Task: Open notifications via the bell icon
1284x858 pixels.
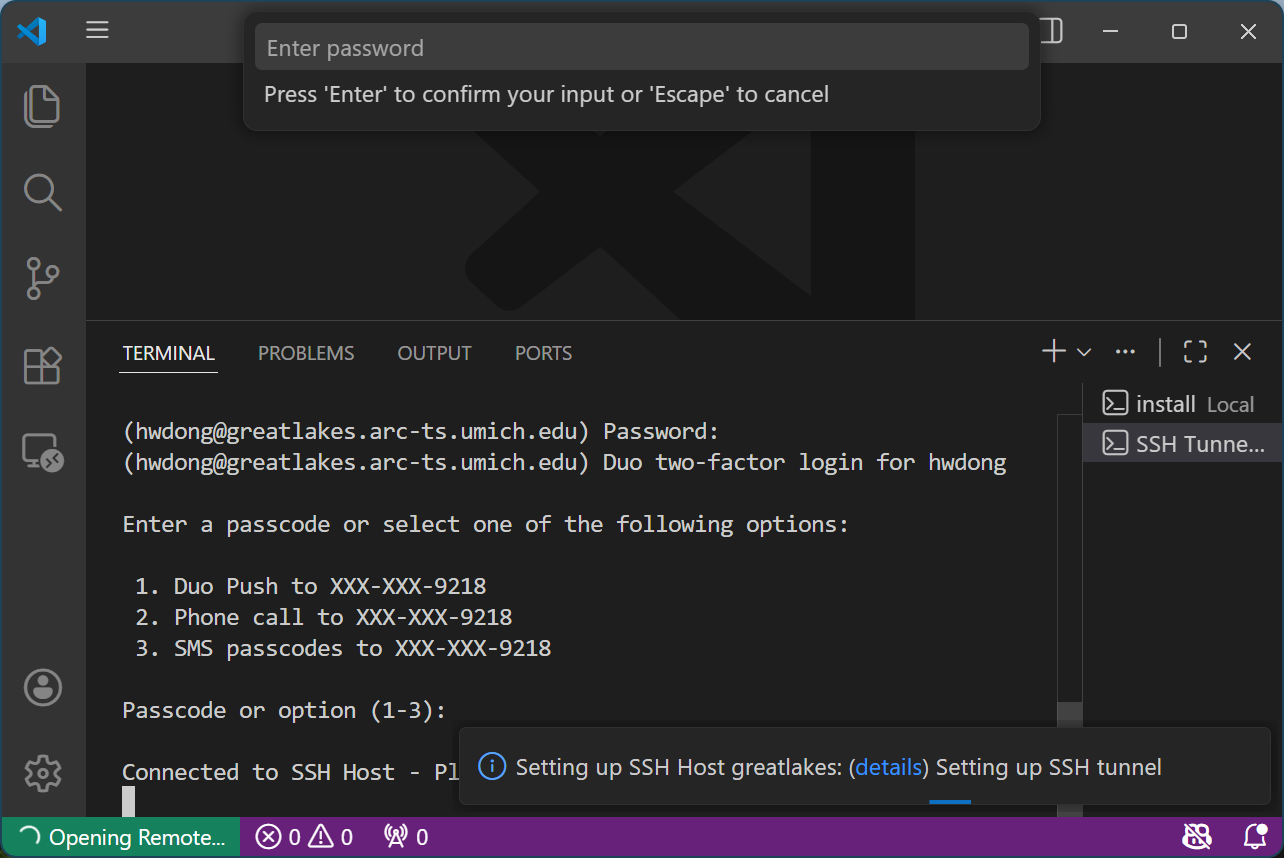Action: [x=1254, y=836]
